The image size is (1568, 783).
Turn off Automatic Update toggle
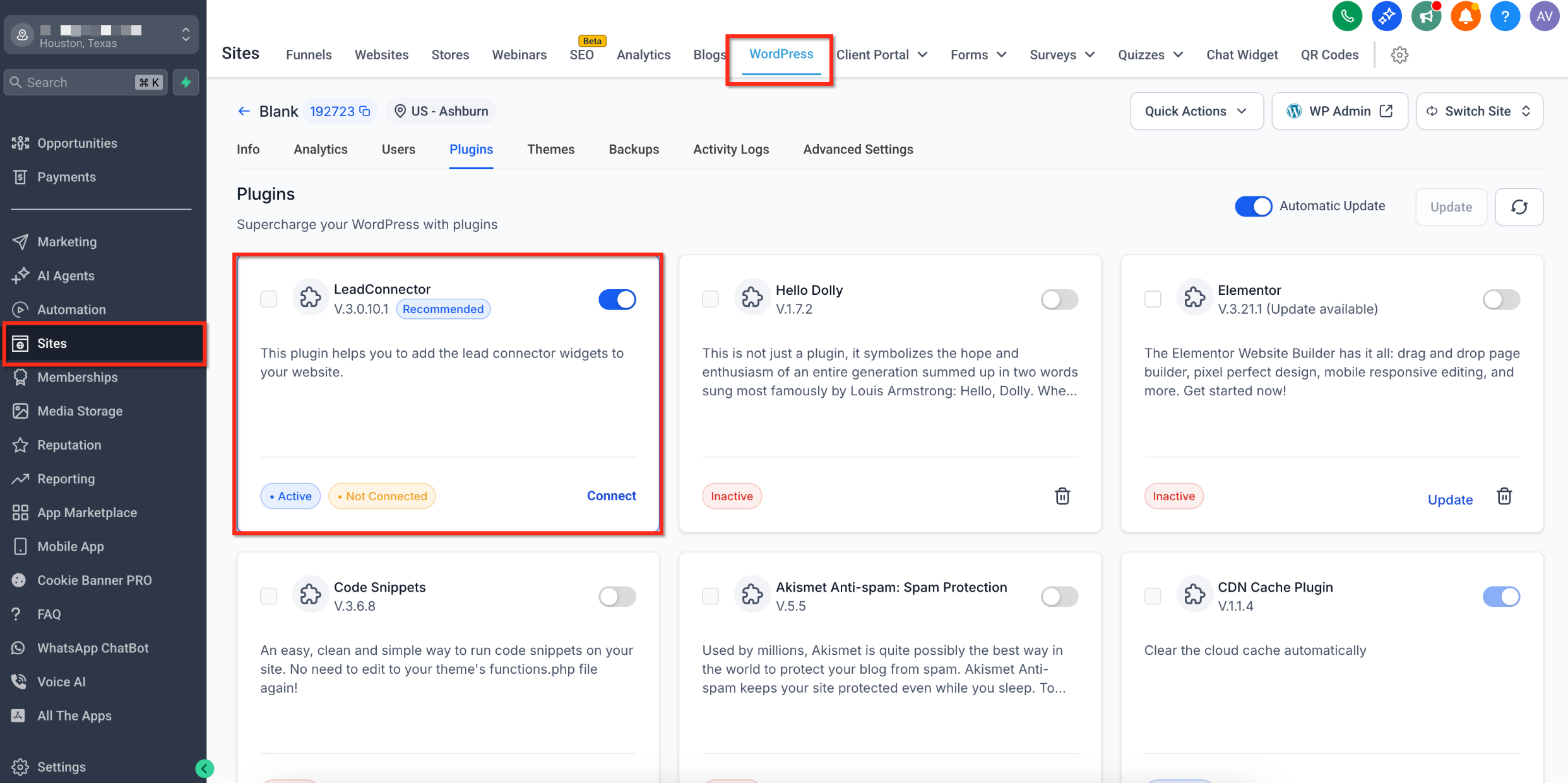tap(1253, 206)
